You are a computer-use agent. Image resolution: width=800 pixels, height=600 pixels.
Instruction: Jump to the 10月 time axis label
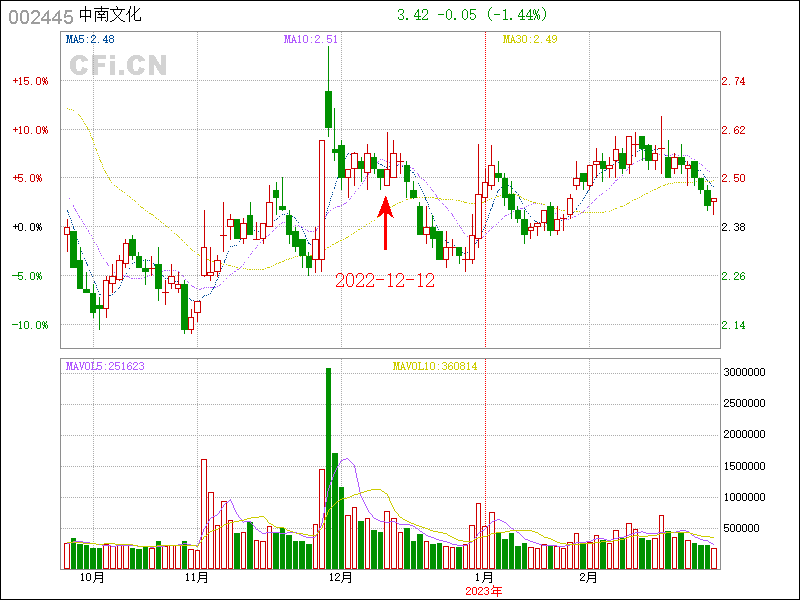coord(91,577)
